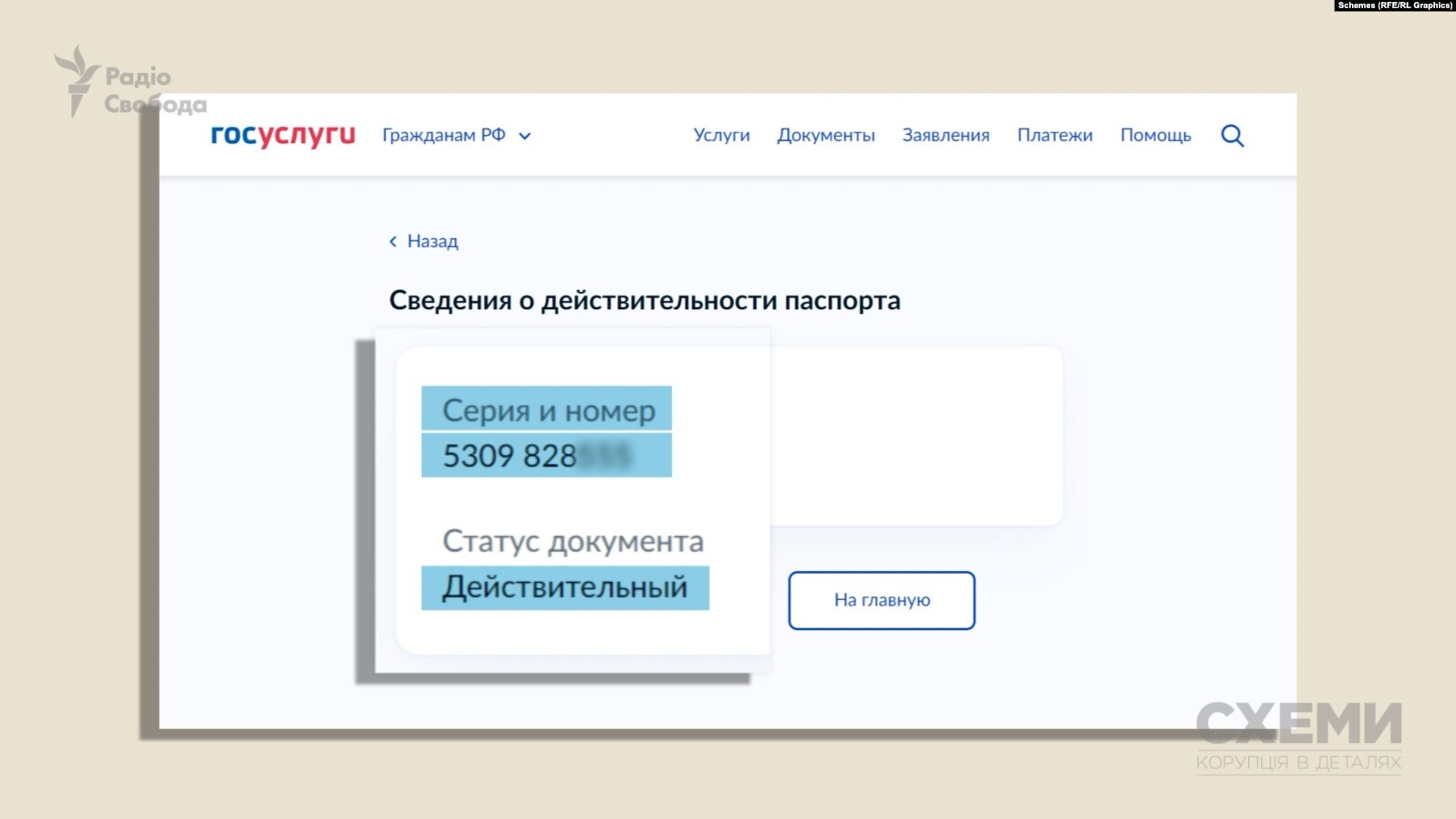Click the Госуслуги logo

point(283,135)
